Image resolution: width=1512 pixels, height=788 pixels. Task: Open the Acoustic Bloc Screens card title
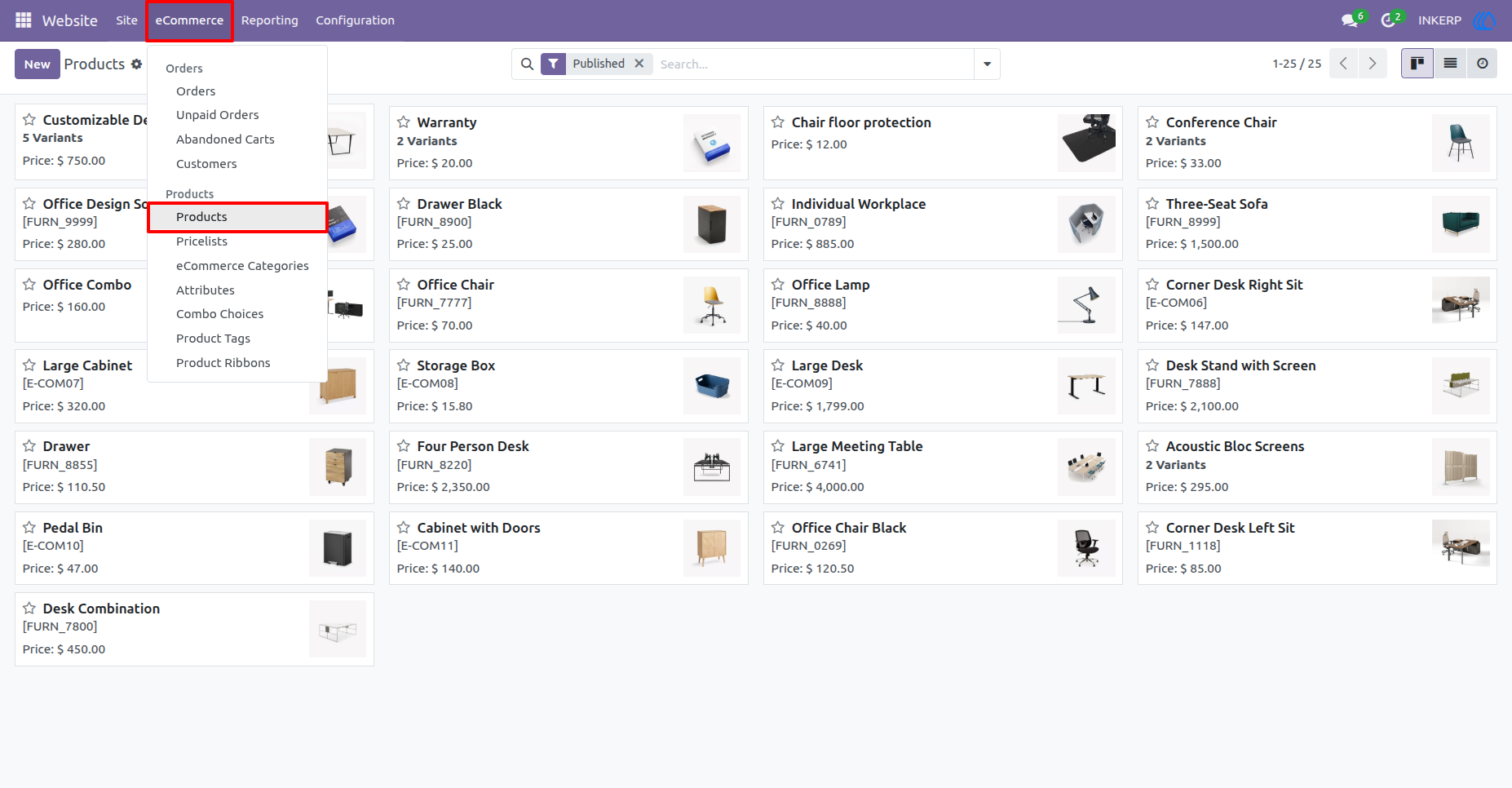(x=1235, y=446)
